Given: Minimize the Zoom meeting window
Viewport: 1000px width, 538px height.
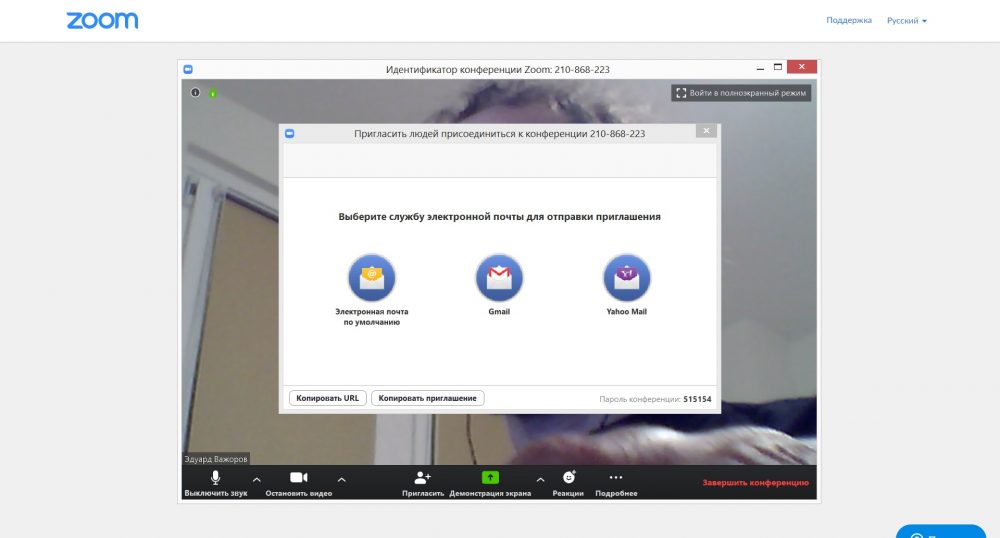Looking at the screenshot, I should click(760, 68).
